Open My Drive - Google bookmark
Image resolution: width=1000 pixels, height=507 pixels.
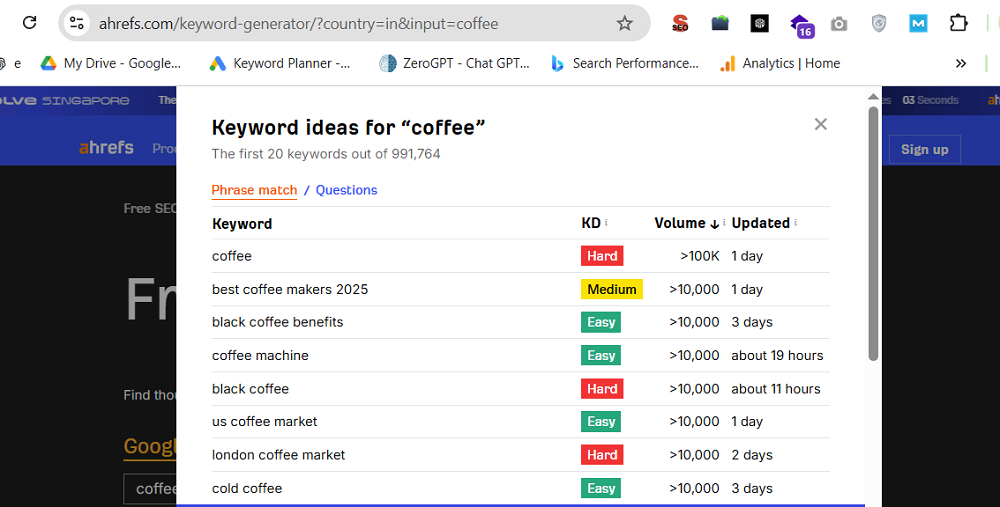point(111,63)
